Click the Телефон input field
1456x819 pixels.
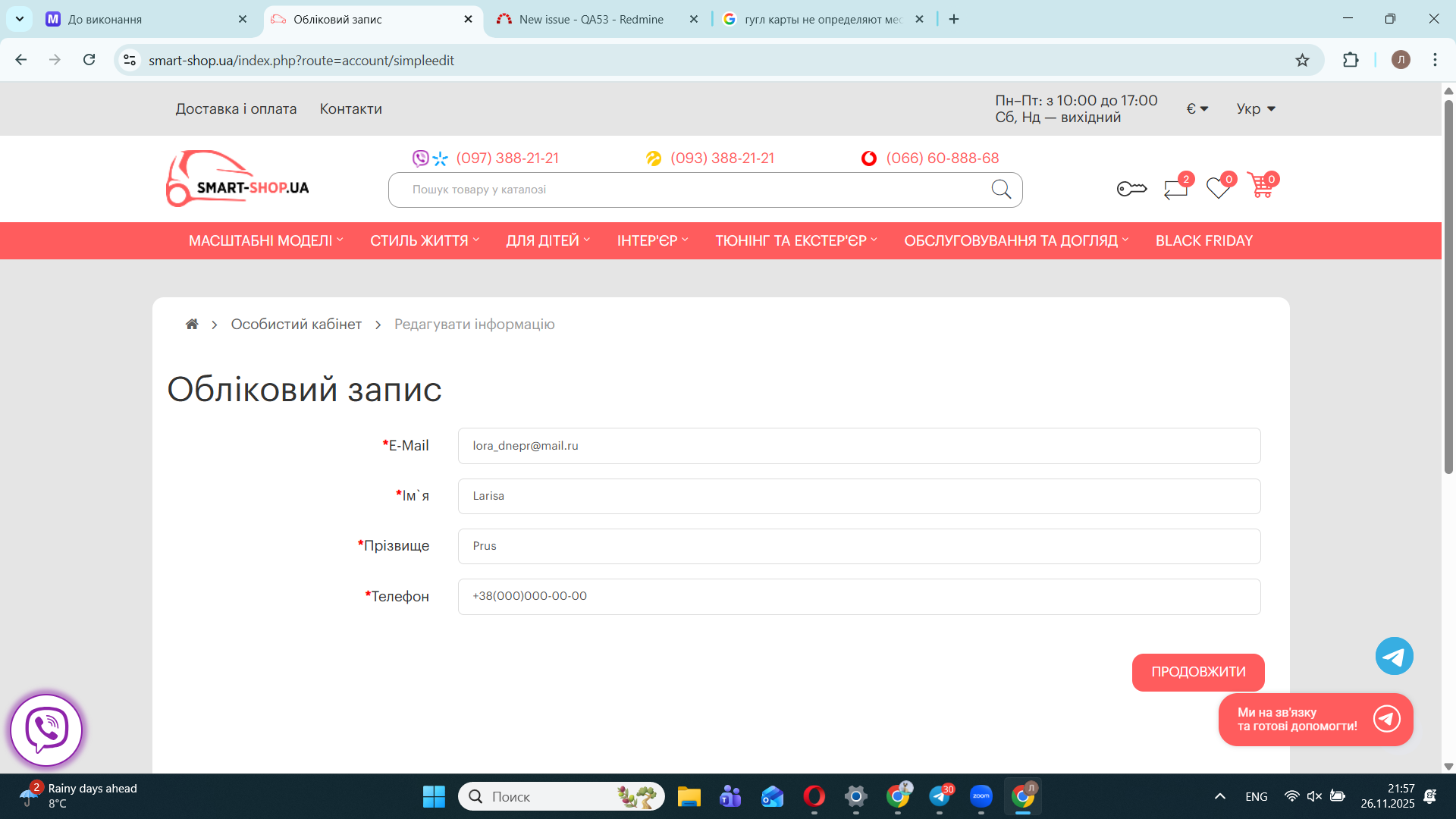(x=858, y=597)
